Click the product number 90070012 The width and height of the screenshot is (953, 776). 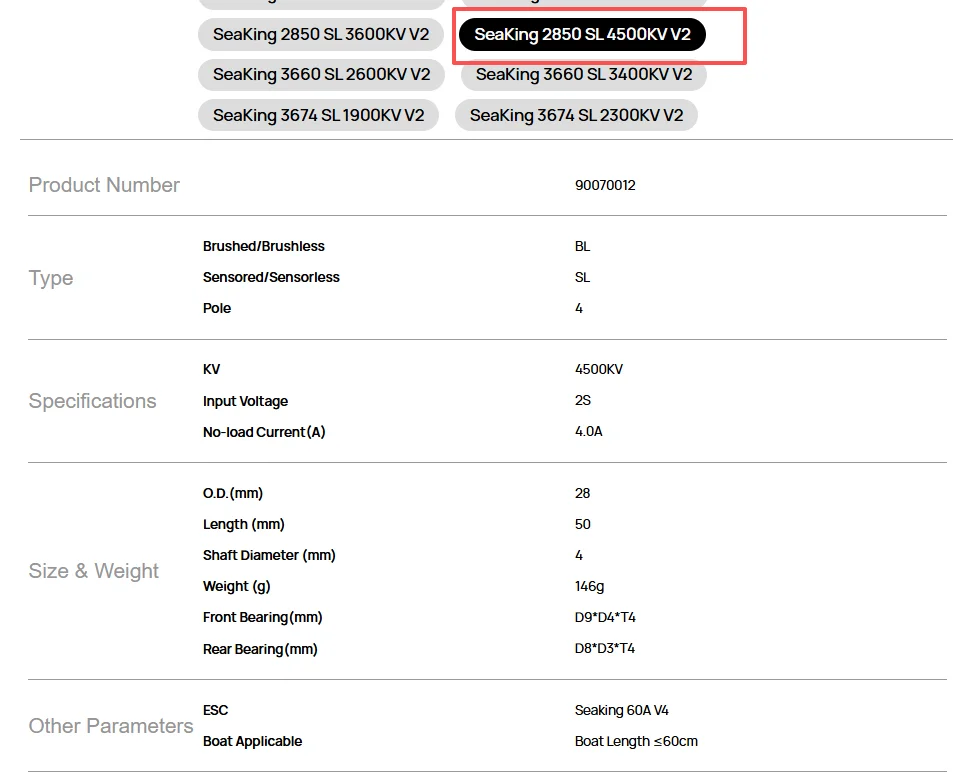coord(605,185)
